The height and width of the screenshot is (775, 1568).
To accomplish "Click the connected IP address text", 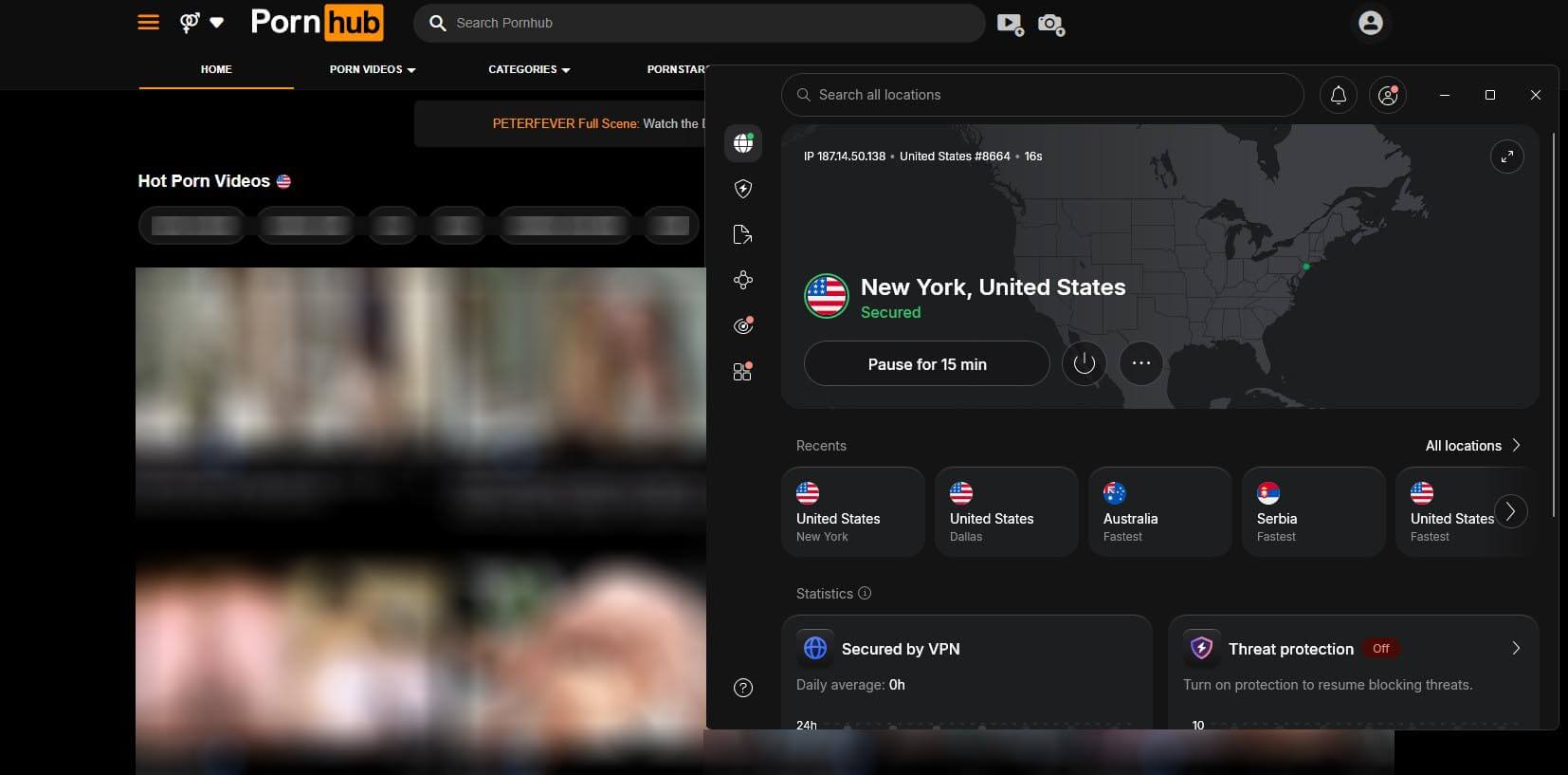I will click(845, 157).
